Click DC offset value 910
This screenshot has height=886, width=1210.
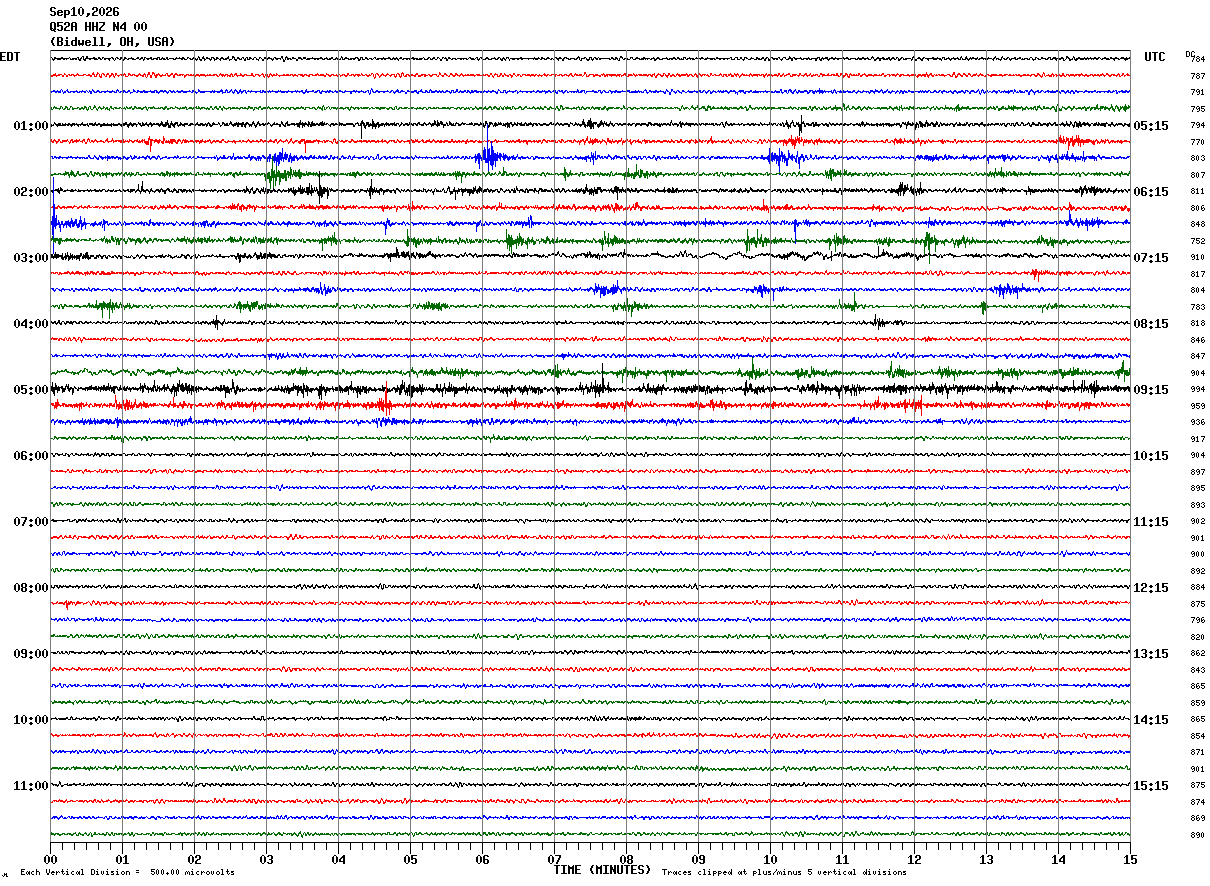click(1197, 258)
